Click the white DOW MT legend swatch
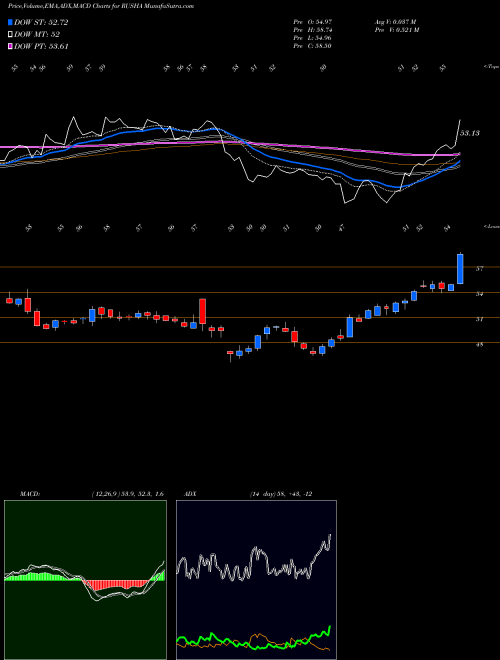 (10, 34)
